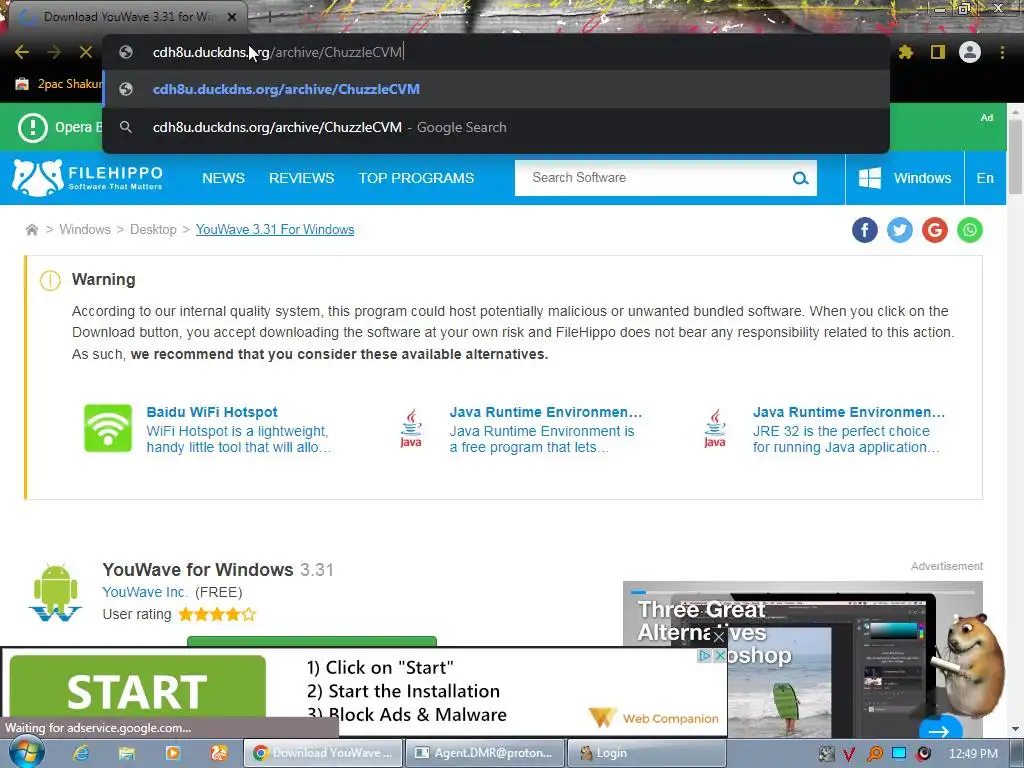Open the 2pac Shakur bookmark

click(x=59, y=84)
